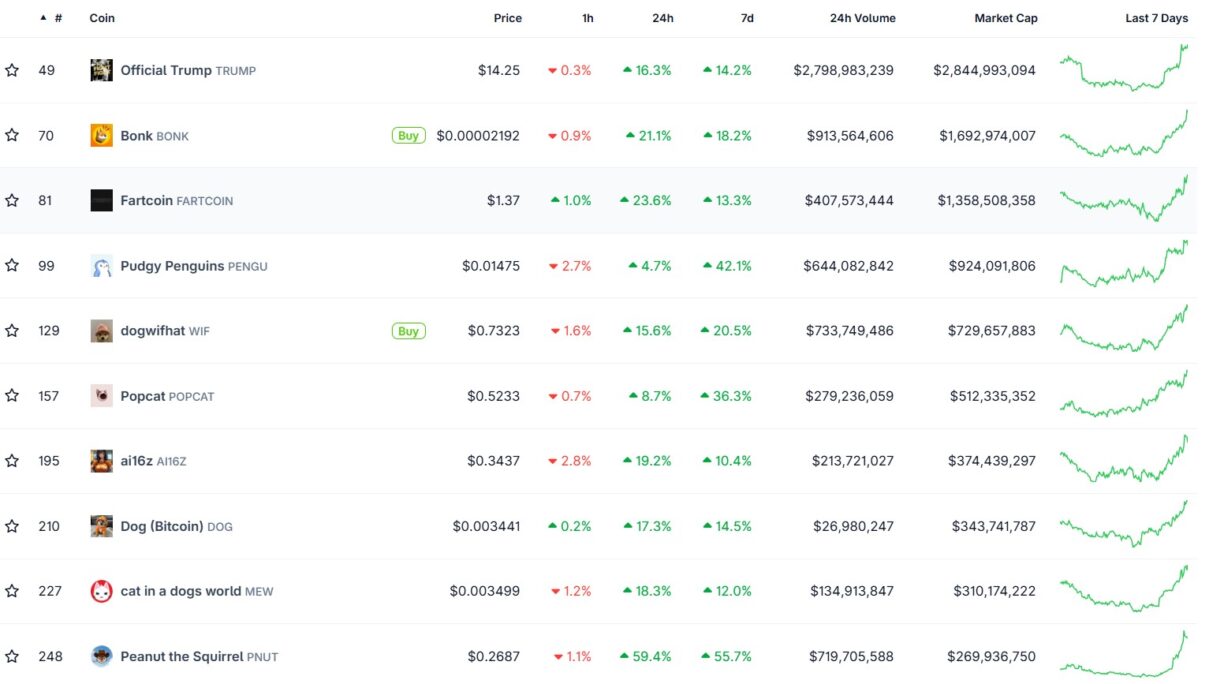Viewport: 1224px width, 684px height.
Task: Toggle the favorite star for Bonk
Action: coord(11,135)
